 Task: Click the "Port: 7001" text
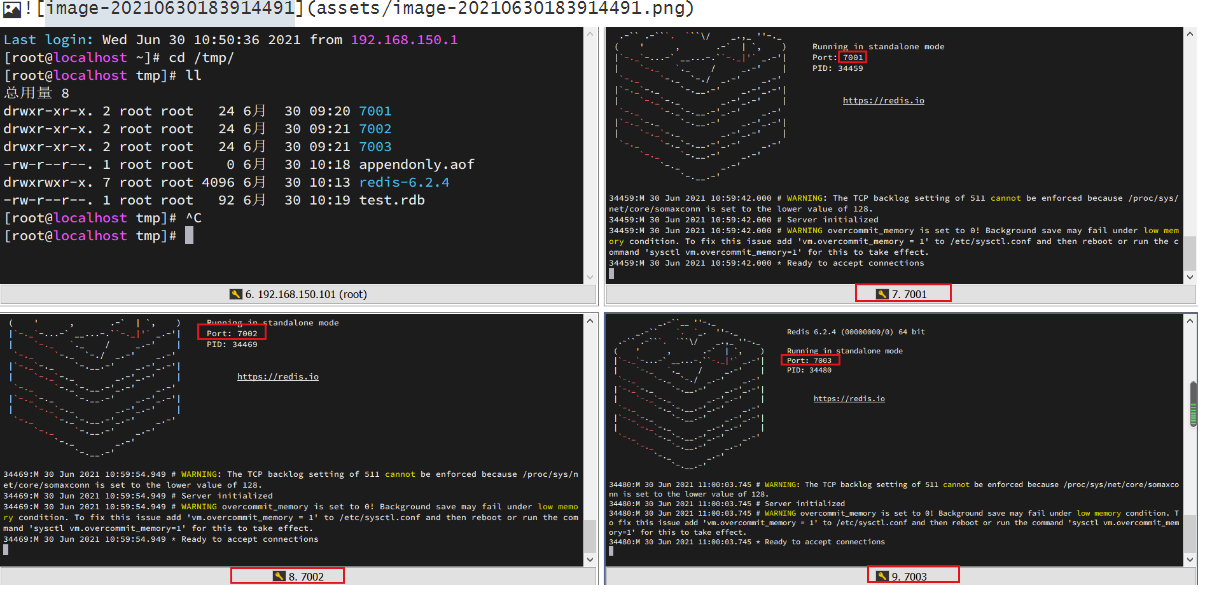(838, 58)
